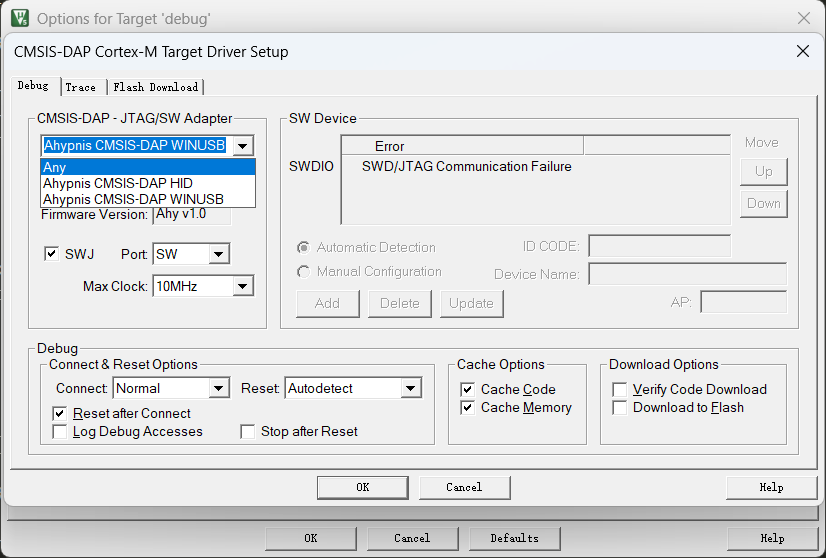
Task: Switch to the Trace tab
Action: click(81, 87)
